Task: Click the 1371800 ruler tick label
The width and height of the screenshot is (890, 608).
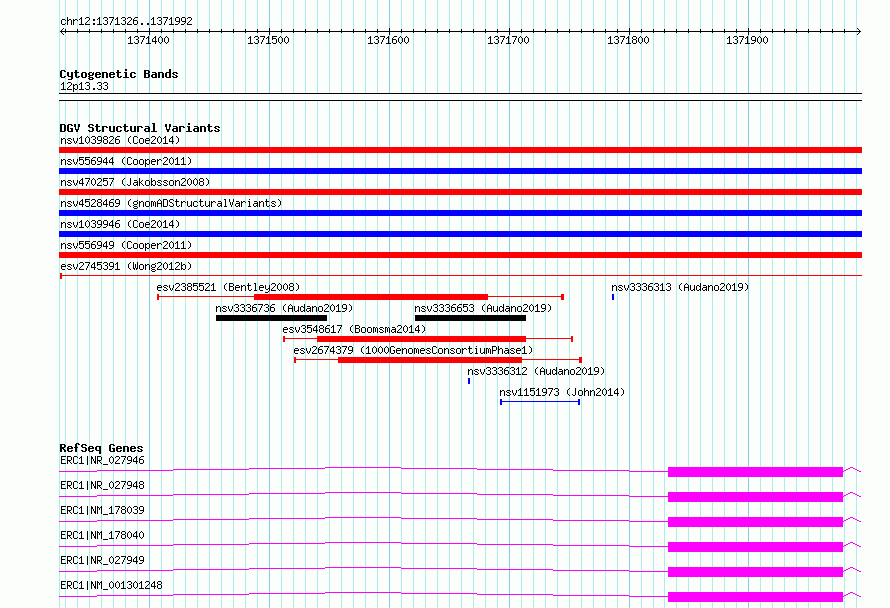Action: (628, 40)
